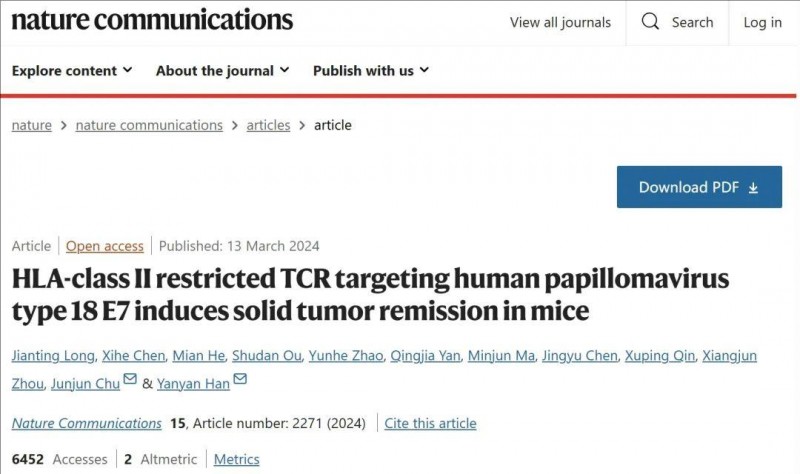
Task: Open View all journals
Action: 560,22
